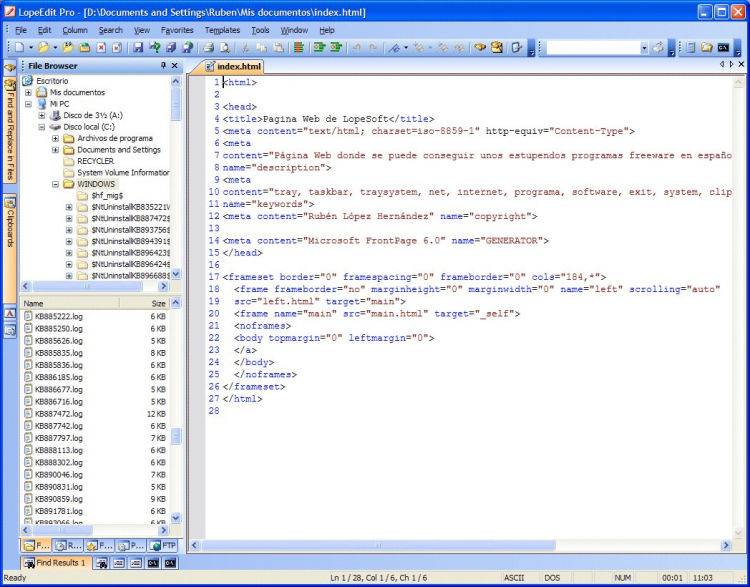Open the Templates menu
This screenshot has width=750, height=587.
click(x=222, y=30)
